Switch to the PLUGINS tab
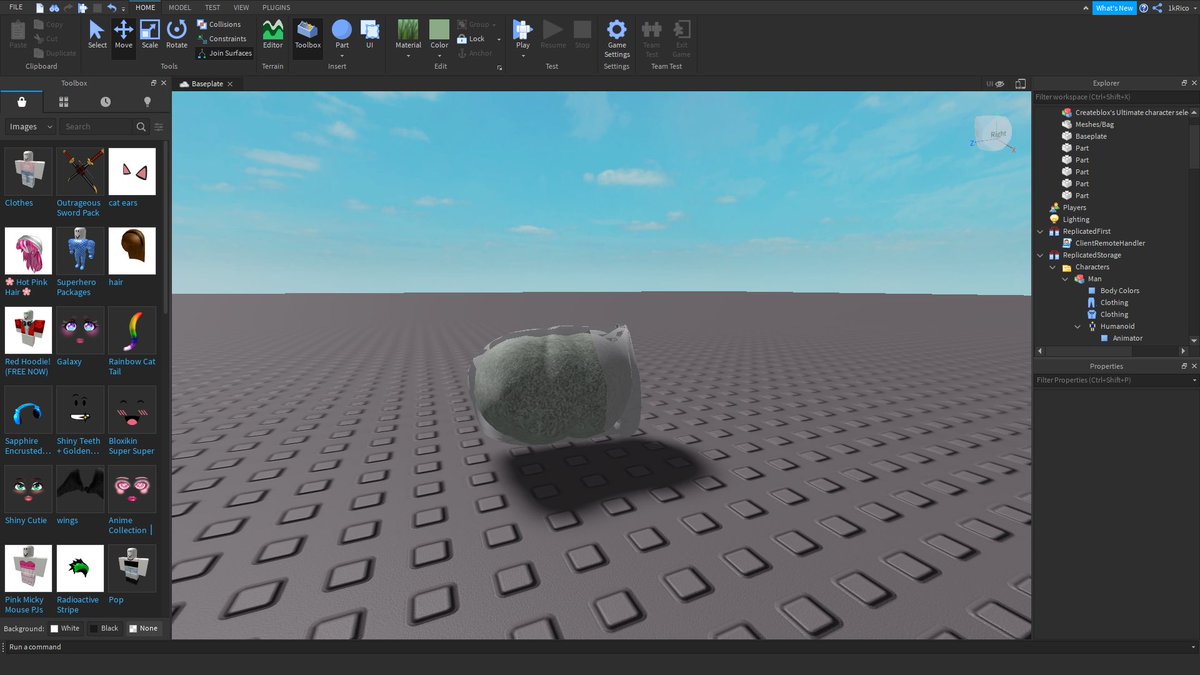Image resolution: width=1200 pixels, height=675 pixels. 276,7
